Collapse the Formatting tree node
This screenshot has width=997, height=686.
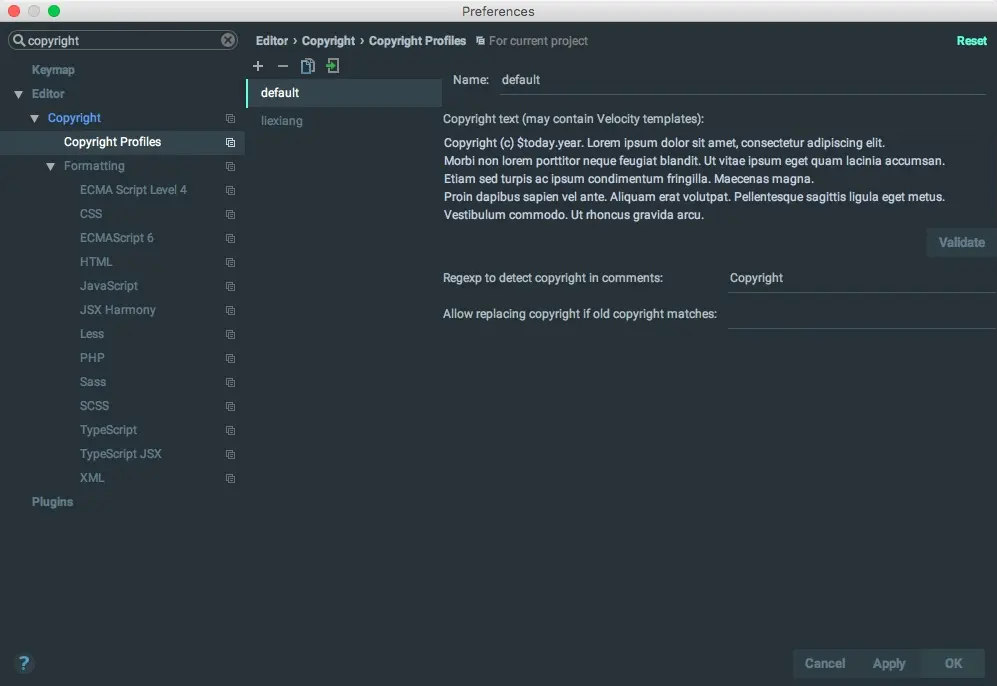click(x=50, y=167)
